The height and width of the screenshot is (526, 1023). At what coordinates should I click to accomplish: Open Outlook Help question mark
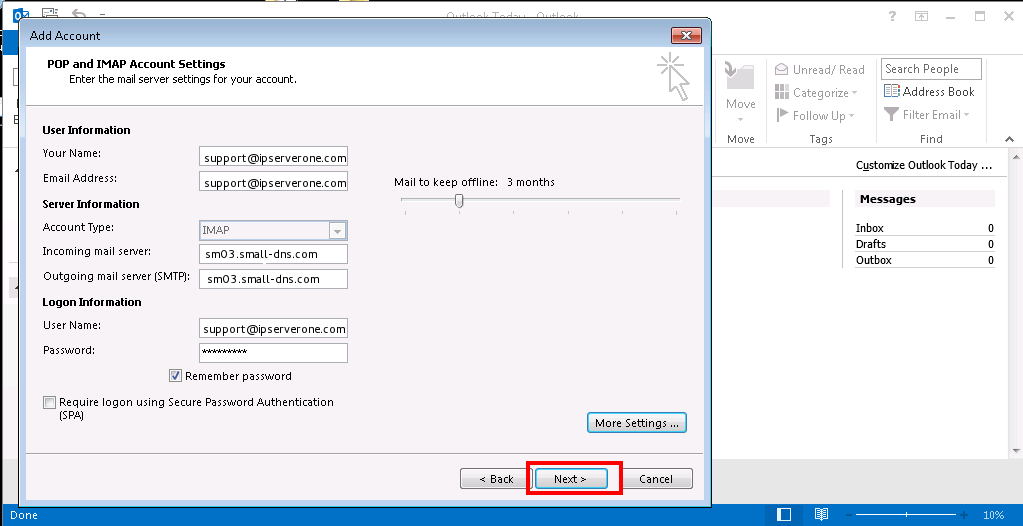click(892, 16)
